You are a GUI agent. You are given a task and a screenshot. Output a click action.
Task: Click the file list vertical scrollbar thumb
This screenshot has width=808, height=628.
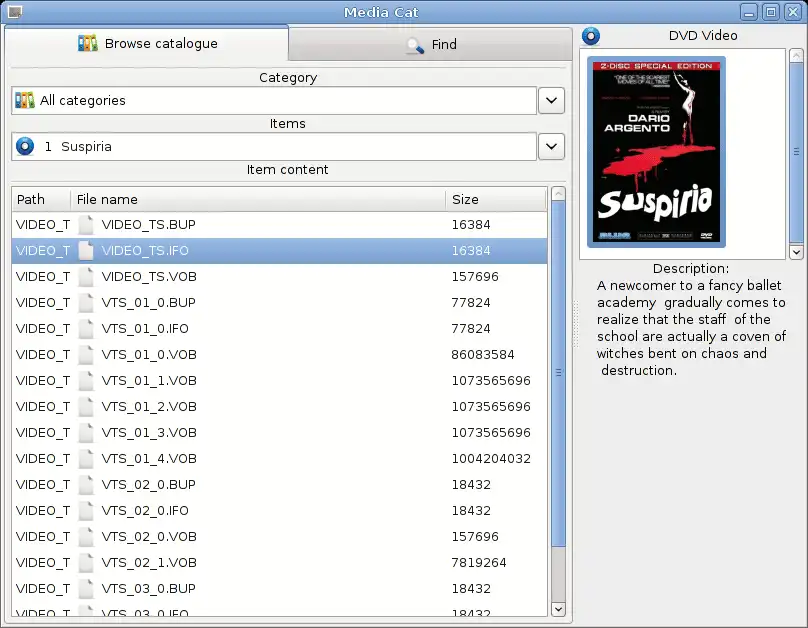[x=558, y=374]
